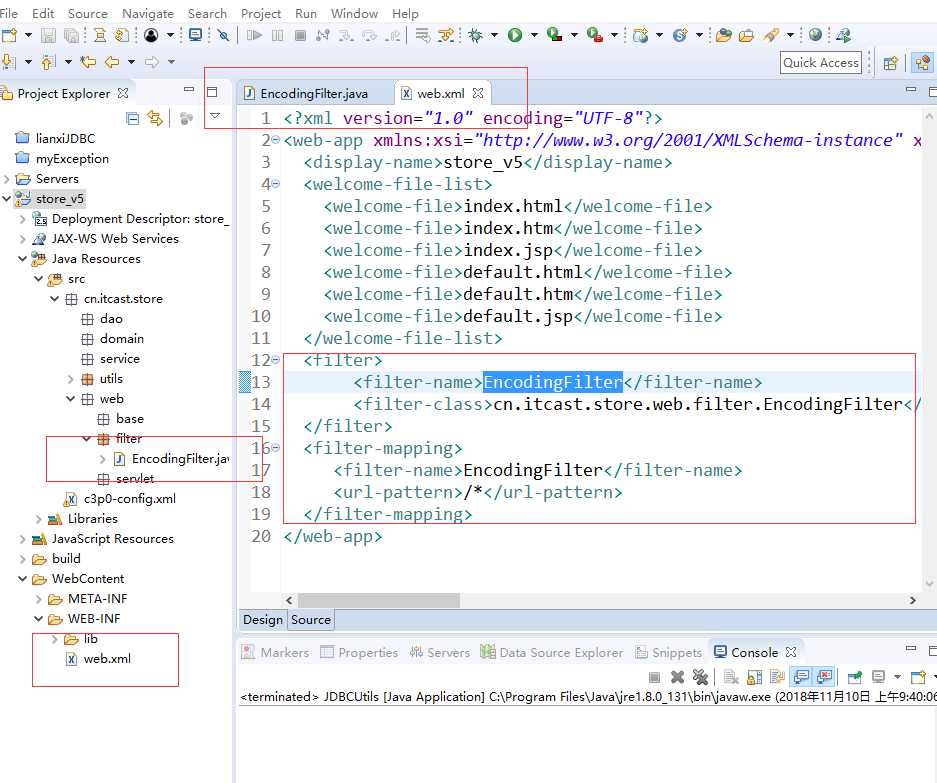Click the New Servlet blue S icon
This screenshot has width=937, height=783.
click(x=680, y=35)
